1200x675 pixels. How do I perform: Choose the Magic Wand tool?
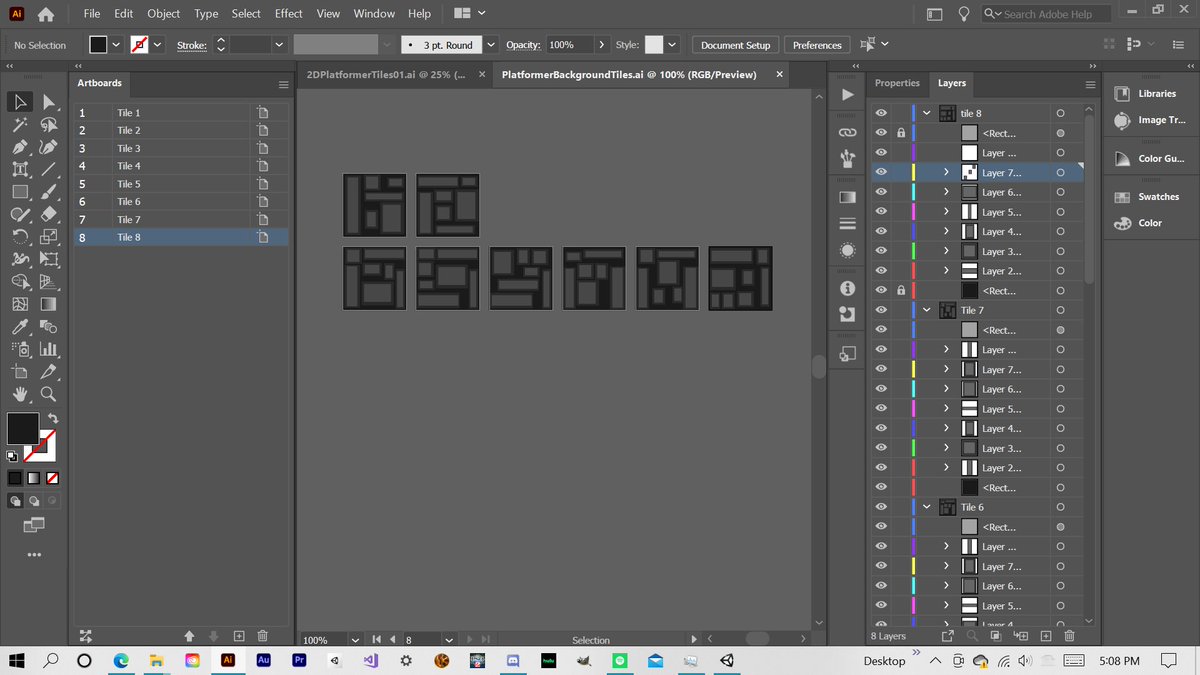[x=20, y=124]
